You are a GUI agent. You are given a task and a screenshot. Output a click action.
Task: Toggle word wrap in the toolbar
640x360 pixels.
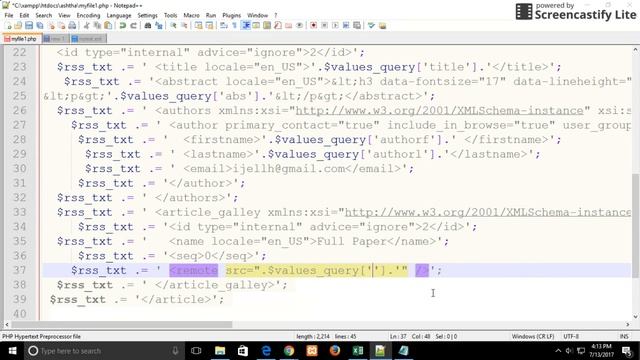(x=223, y=26)
